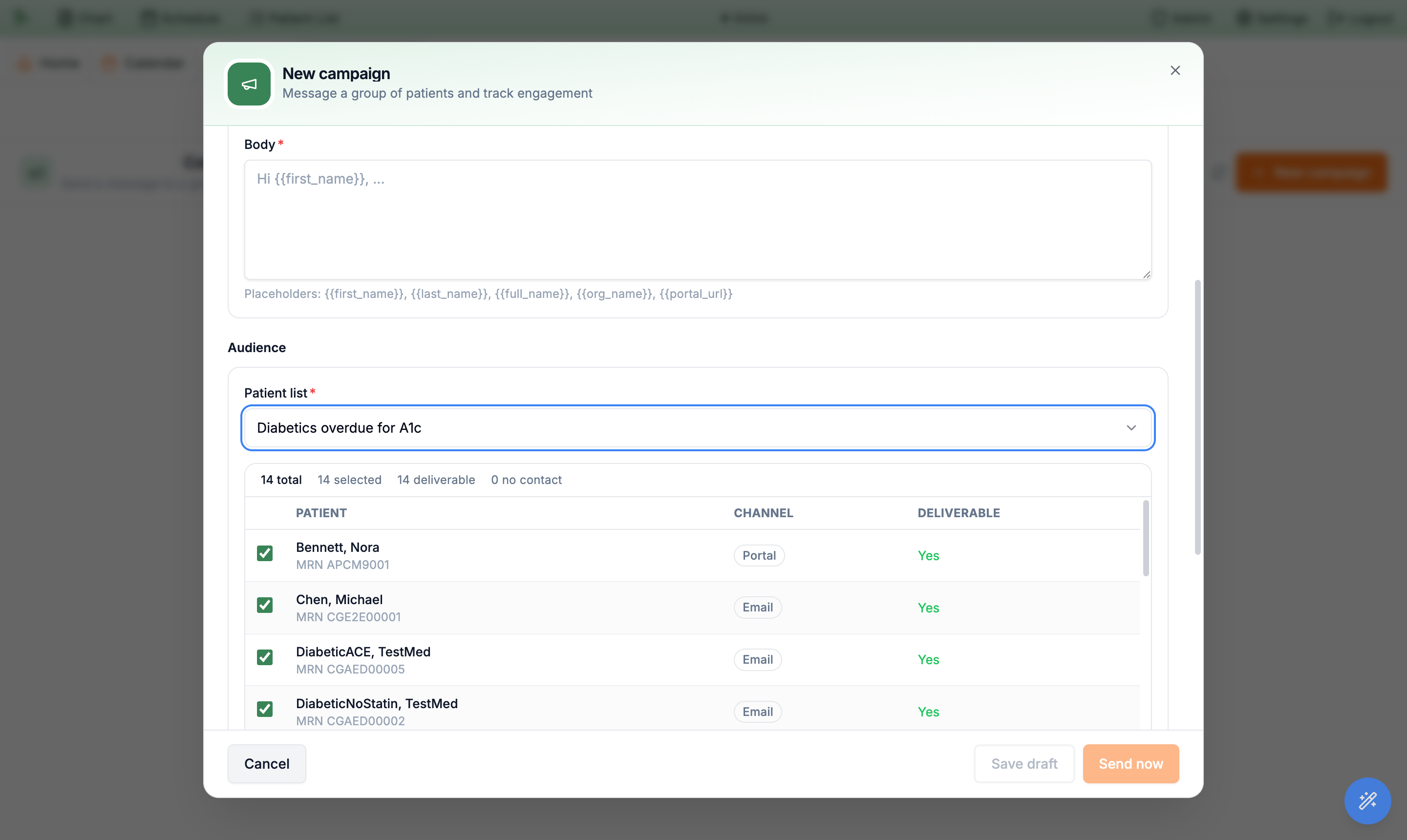Uncheck Chen, Michael's checkbox
Image resolution: width=1407 pixels, height=840 pixels.
pos(264,605)
